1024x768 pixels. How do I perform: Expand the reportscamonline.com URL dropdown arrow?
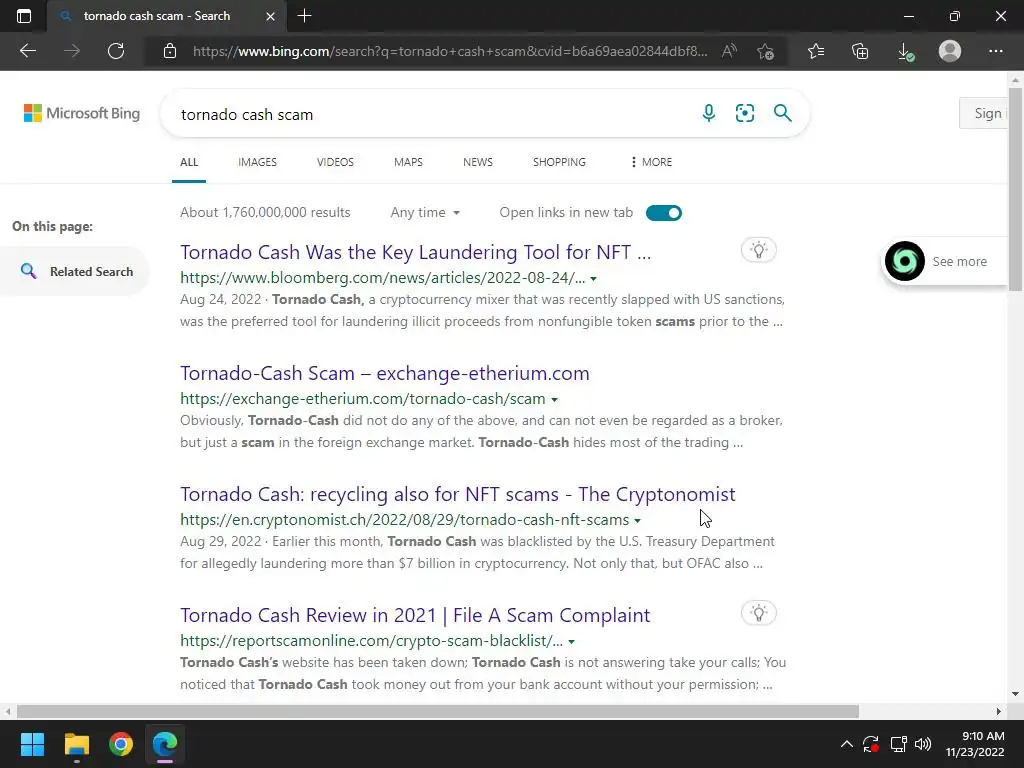tap(571, 642)
